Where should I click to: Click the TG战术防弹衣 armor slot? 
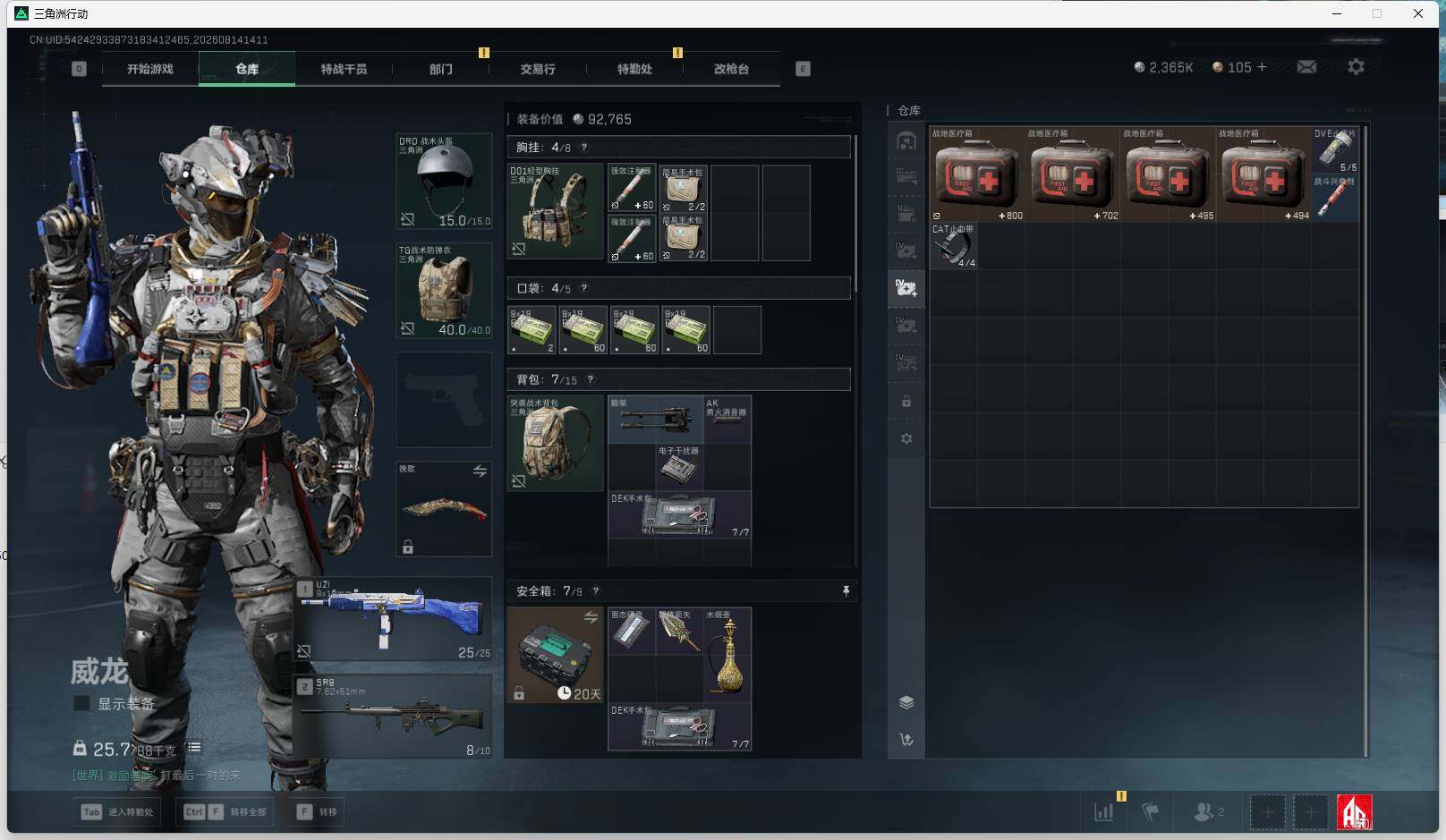(444, 291)
